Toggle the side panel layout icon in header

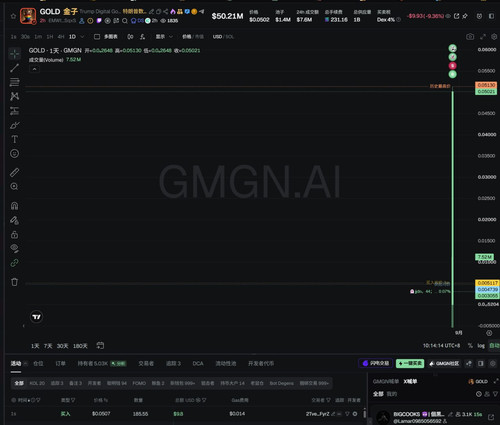click(x=491, y=16)
